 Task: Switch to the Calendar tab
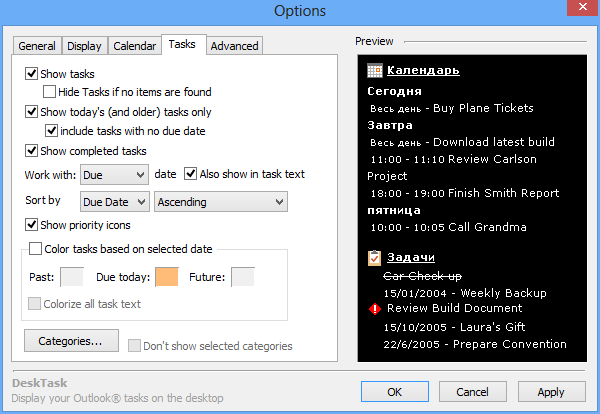pos(134,46)
